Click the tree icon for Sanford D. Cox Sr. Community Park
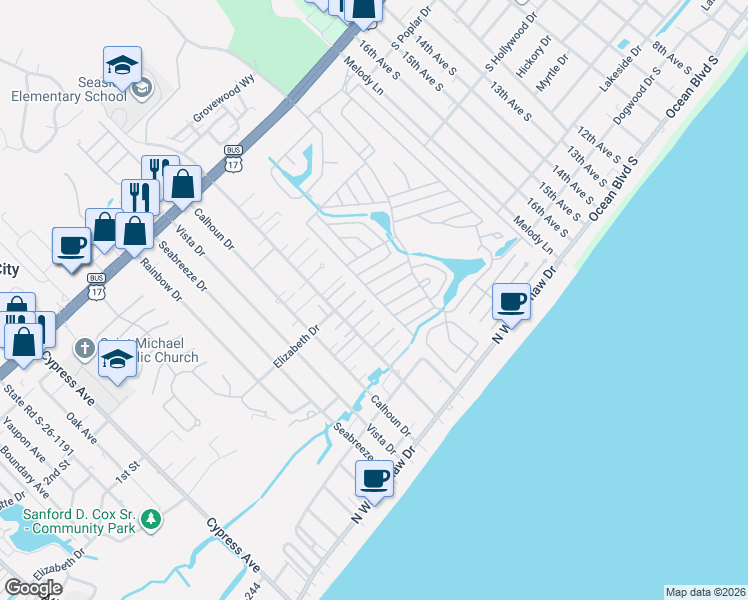 tap(151, 519)
